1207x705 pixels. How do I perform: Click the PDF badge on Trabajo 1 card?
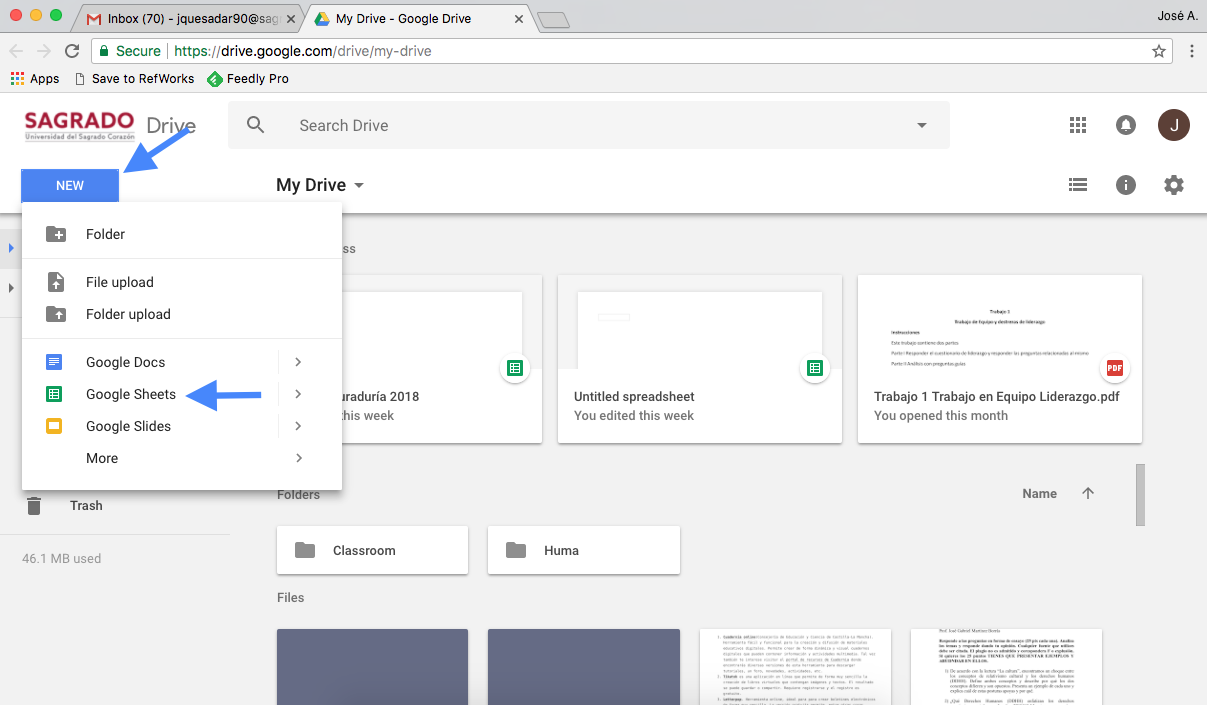[1115, 368]
